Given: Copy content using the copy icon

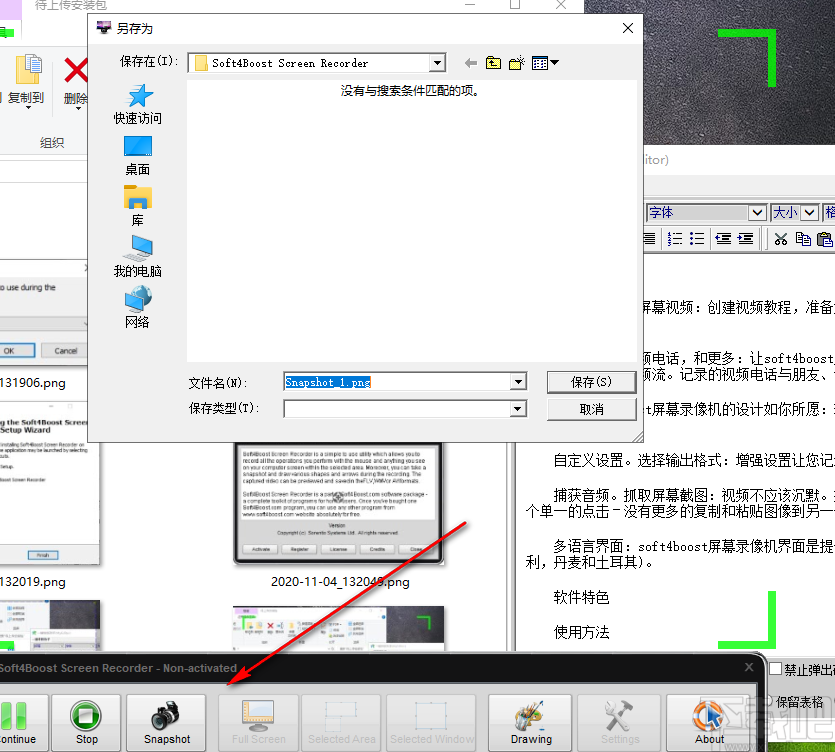Looking at the screenshot, I should click(804, 239).
